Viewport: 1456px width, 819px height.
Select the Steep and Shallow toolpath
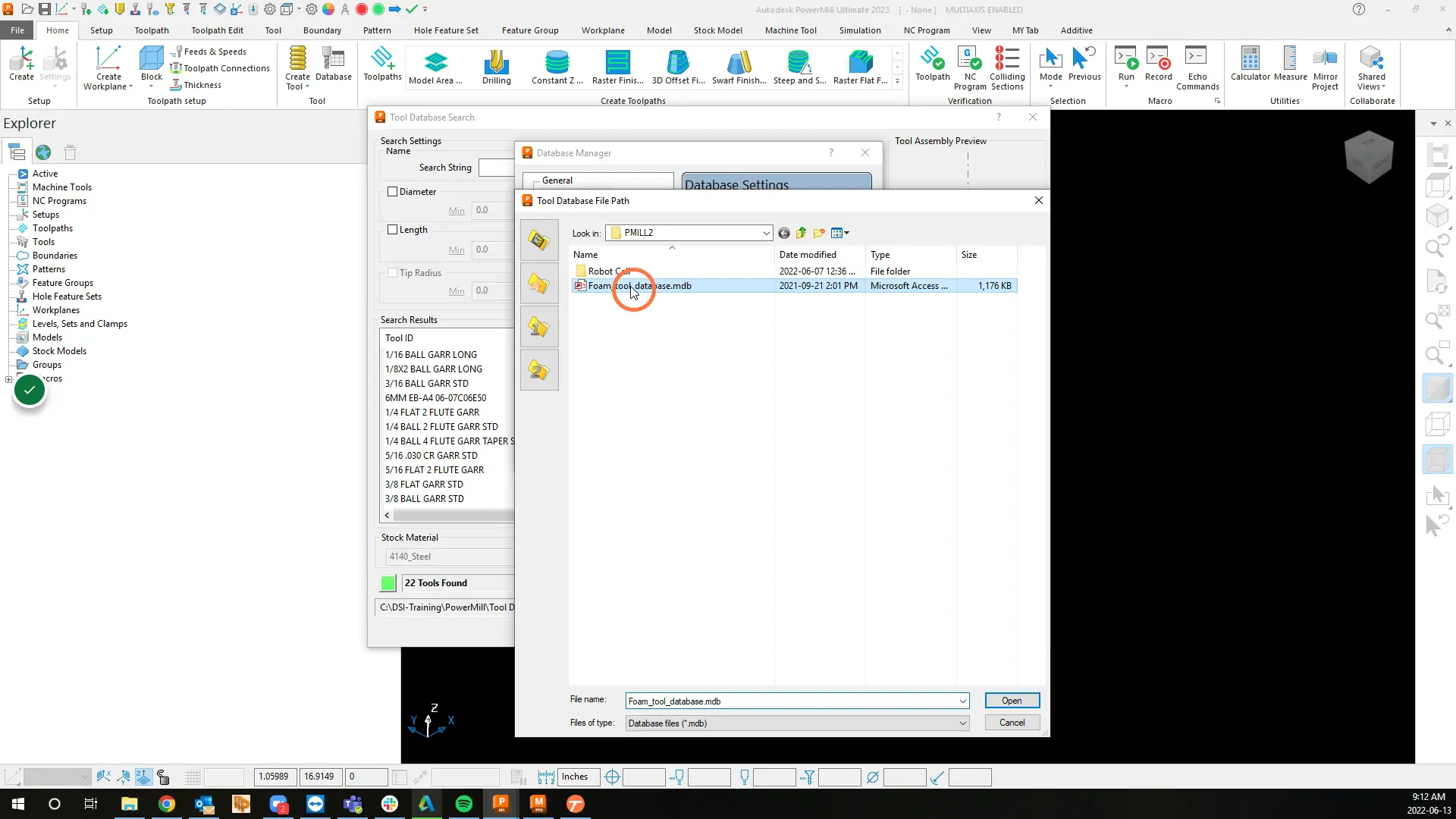[x=800, y=67]
